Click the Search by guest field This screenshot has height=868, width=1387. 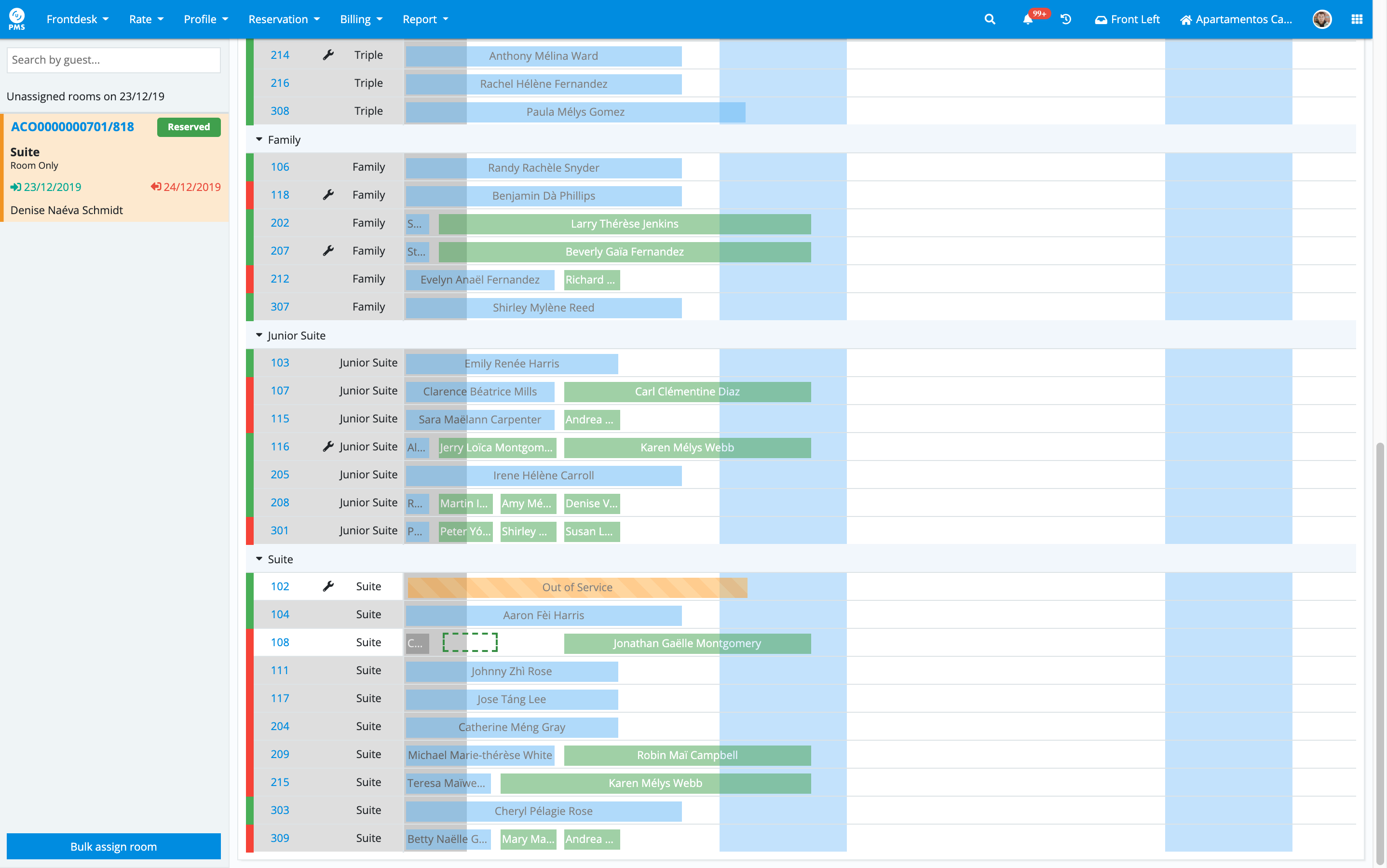(x=114, y=60)
